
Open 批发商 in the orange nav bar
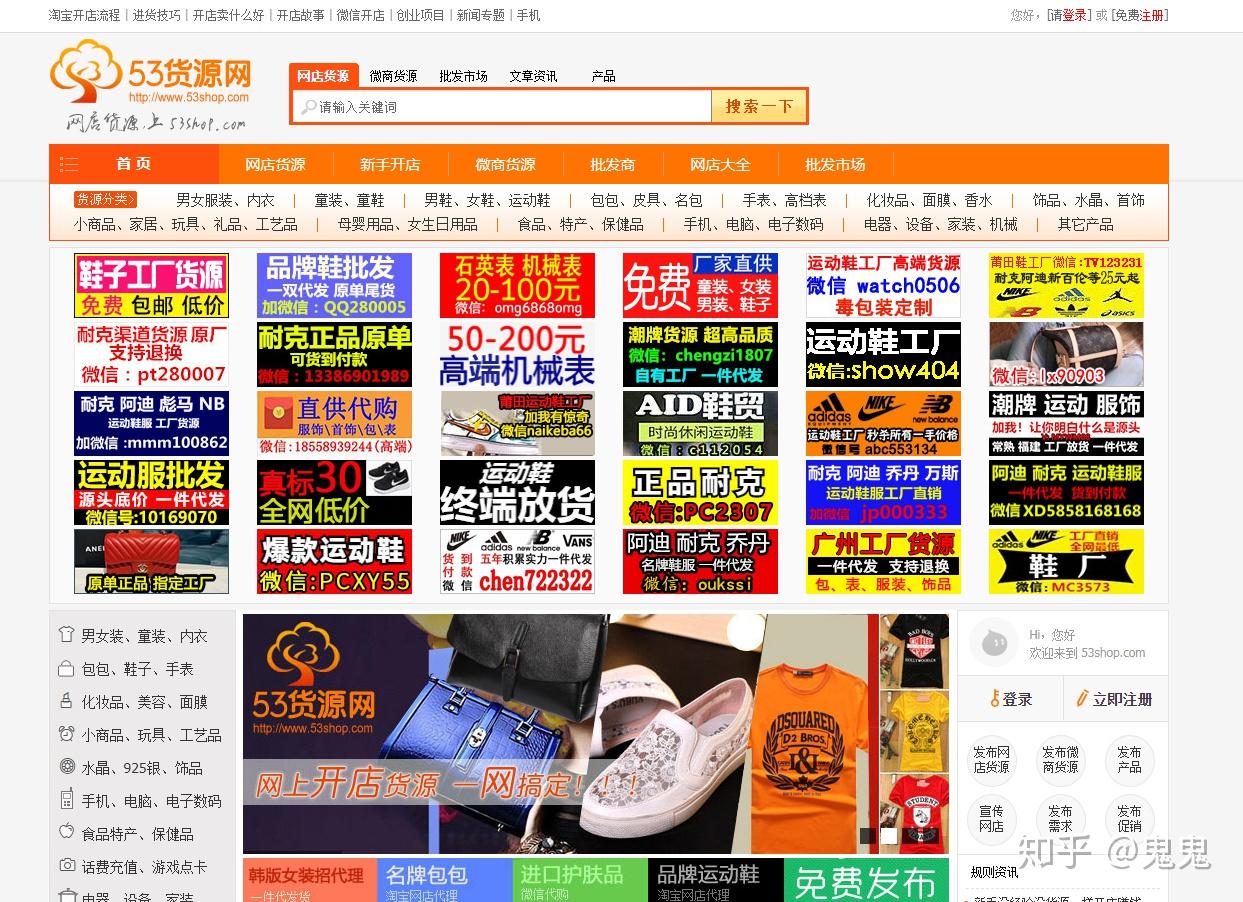[612, 164]
